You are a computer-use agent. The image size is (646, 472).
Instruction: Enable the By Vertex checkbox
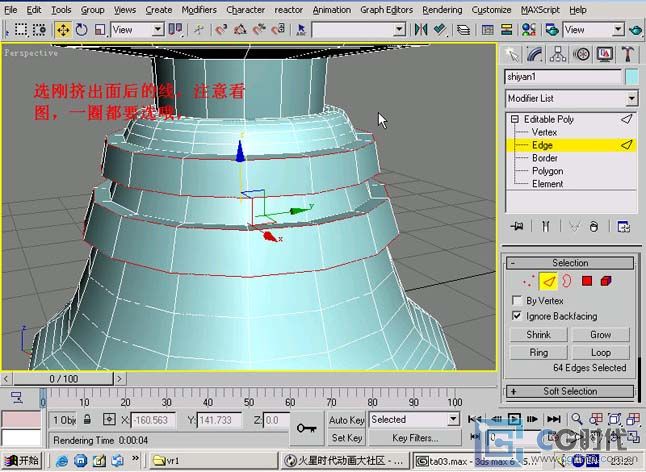pyautogui.click(x=517, y=300)
